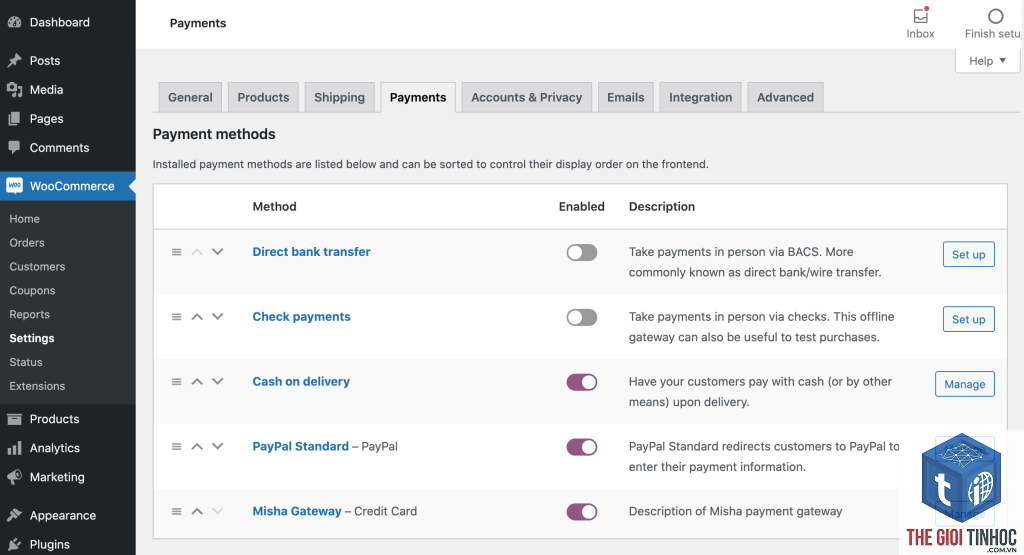
Task: Open Check payments link
Action: [302, 317]
